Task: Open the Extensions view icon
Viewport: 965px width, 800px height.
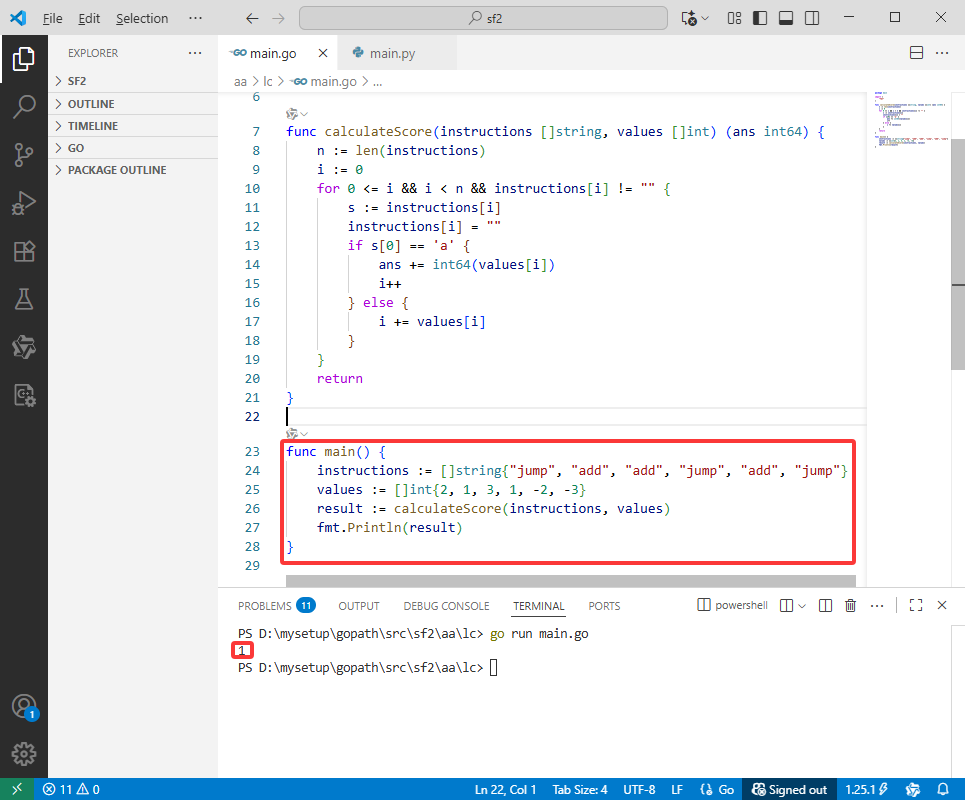Action: point(23,251)
